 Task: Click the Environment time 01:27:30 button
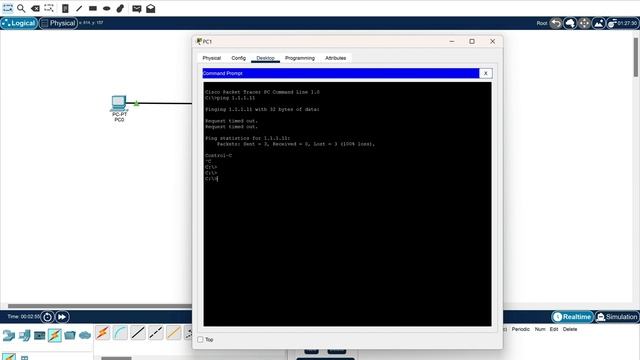[x=622, y=23]
